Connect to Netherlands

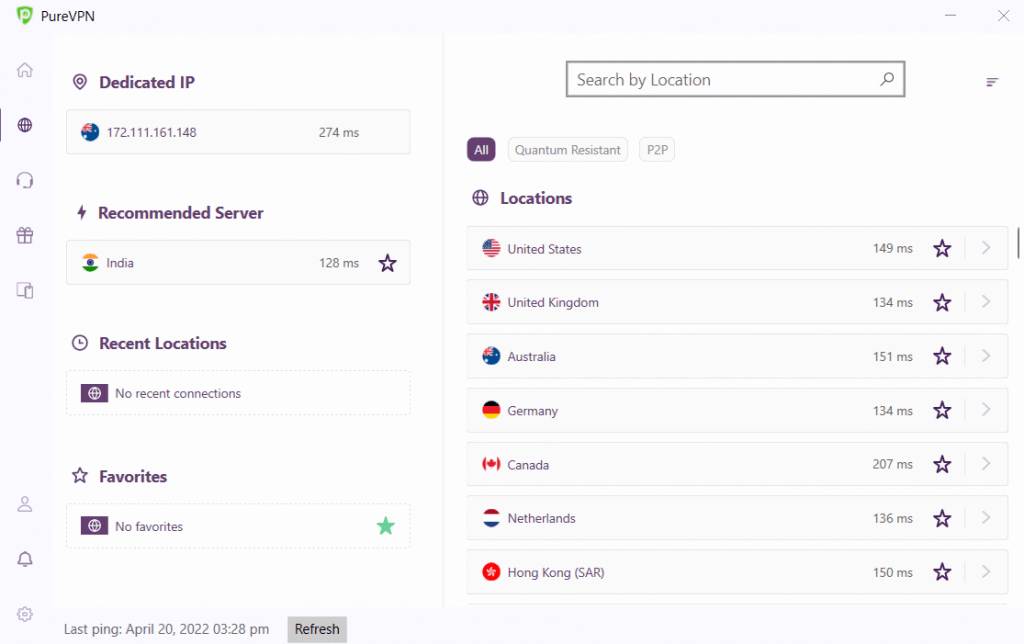click(737, 518)
